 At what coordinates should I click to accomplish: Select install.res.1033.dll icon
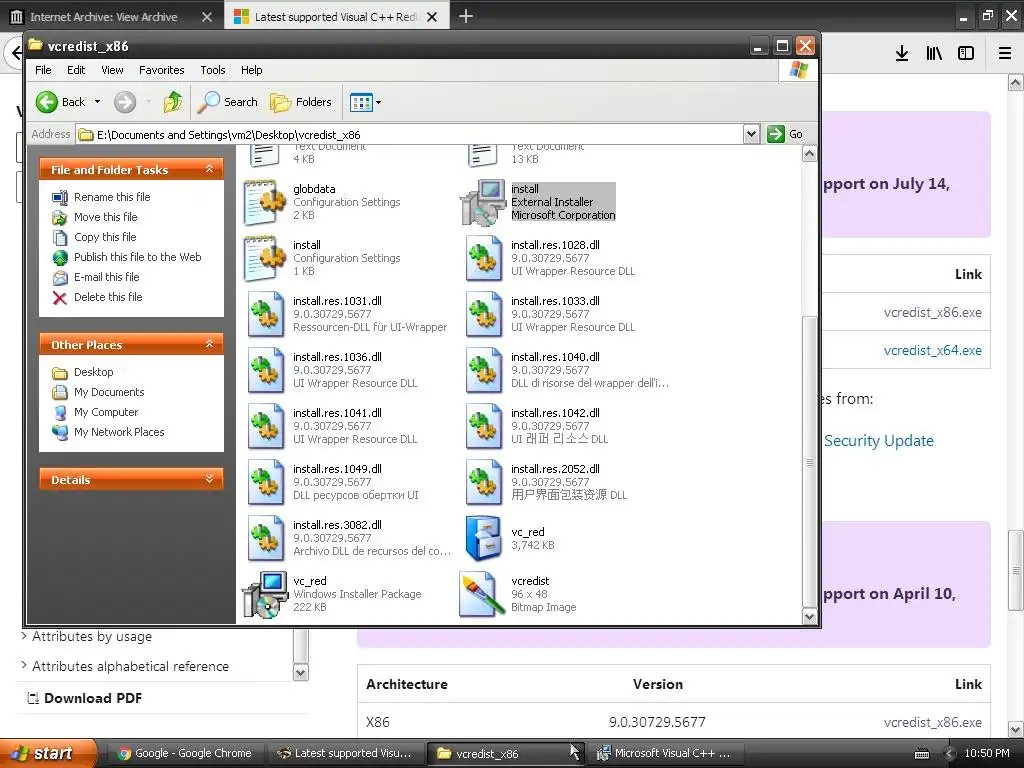pyautogui.click(x=483, y=314)
